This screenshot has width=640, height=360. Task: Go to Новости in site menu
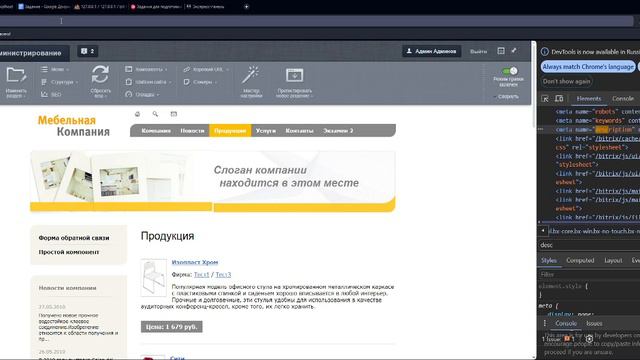(192, 131)
